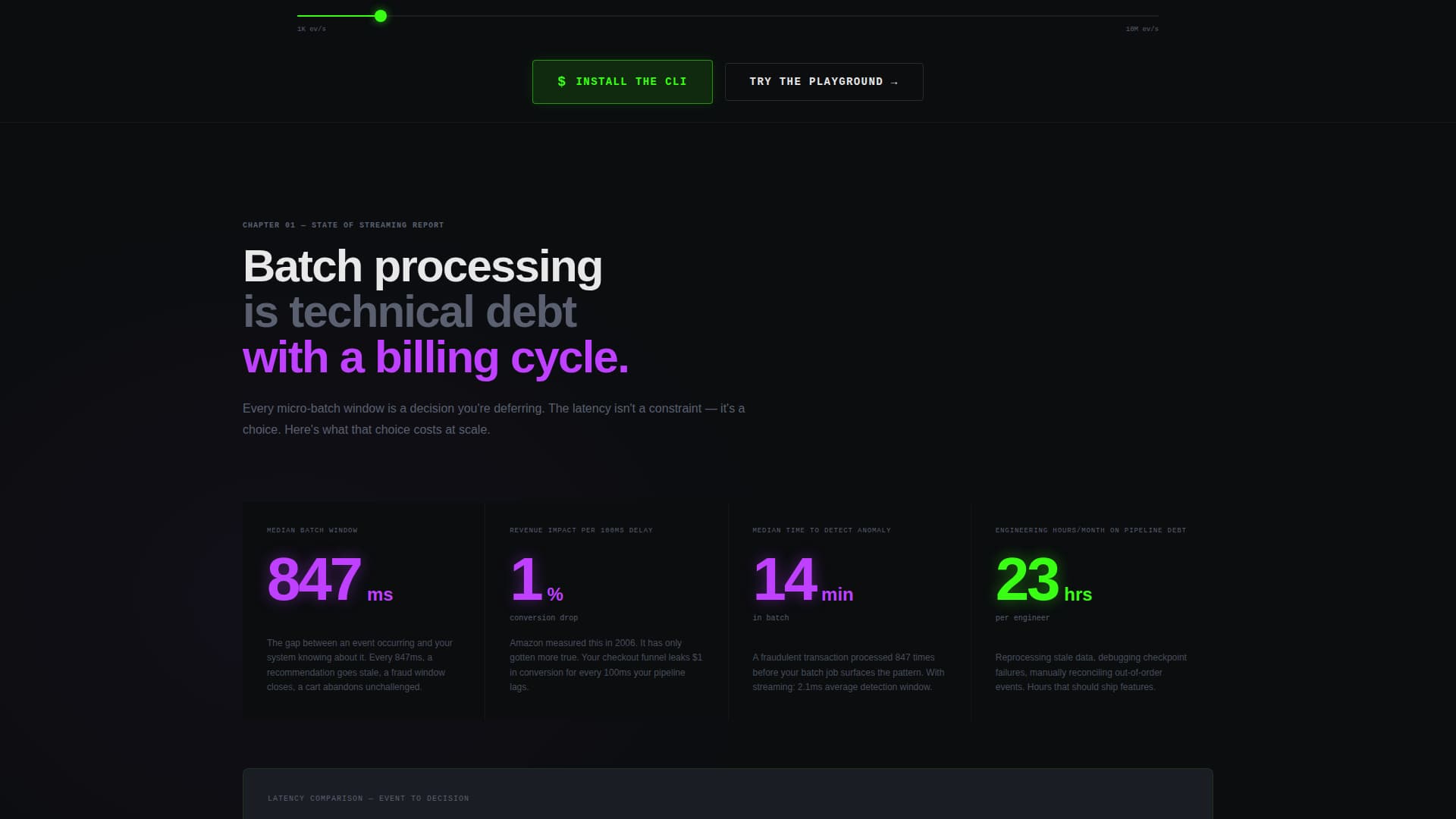Click the Chapter 01 State of Streaming Report label
This screenshot has height=819, width=1456.
click(344, 225)
